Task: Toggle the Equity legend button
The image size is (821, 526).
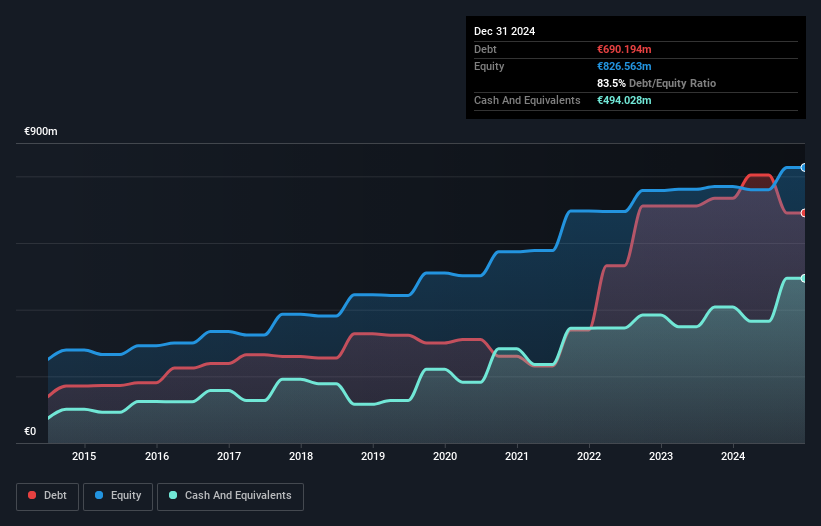Action: coord(118,496)
